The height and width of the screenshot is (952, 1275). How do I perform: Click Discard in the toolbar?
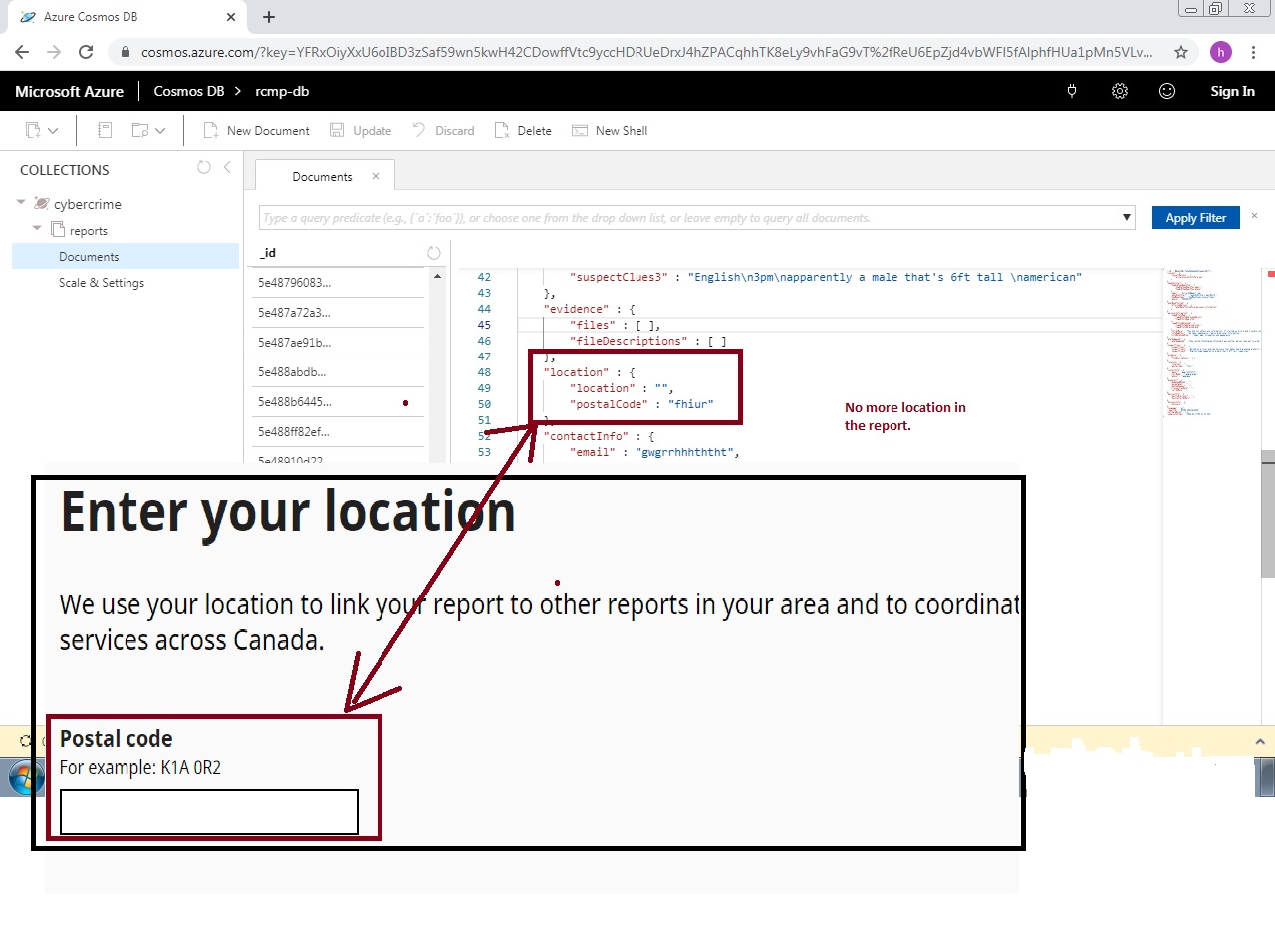click(443, 130)
